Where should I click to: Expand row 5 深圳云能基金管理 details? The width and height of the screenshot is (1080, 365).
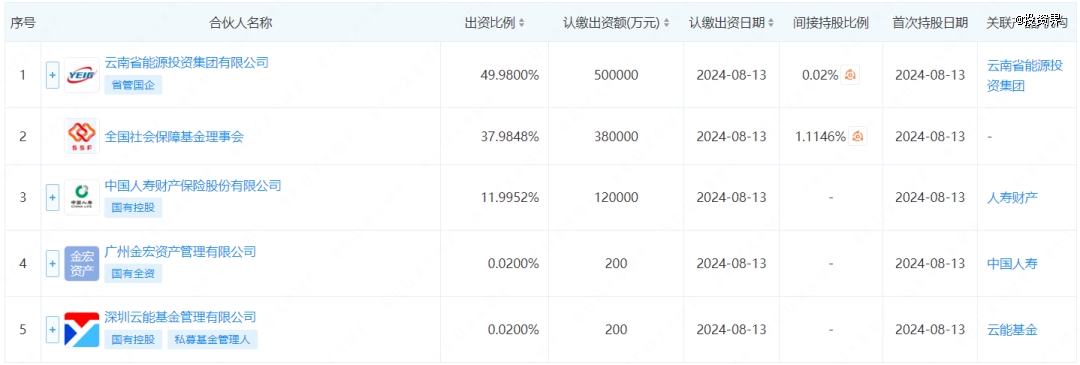pos(52,330)
